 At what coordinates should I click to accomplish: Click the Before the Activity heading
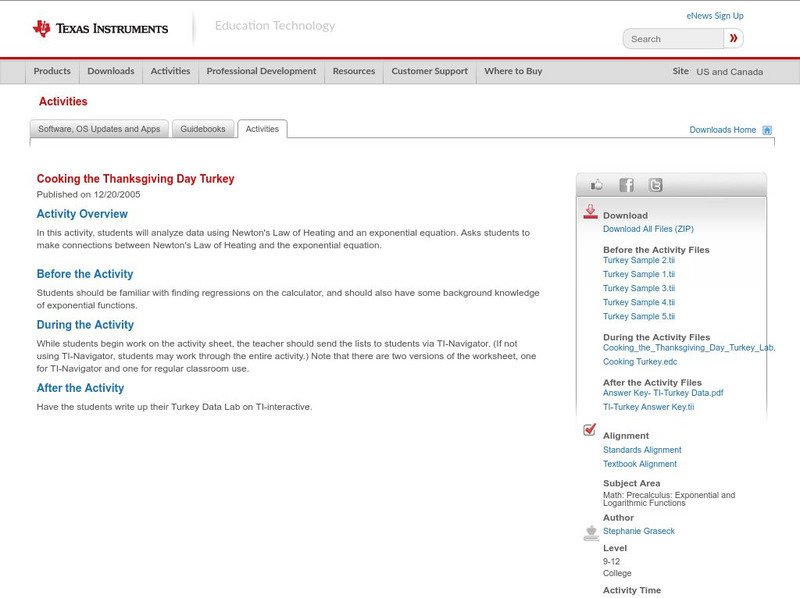click(85, 274)
